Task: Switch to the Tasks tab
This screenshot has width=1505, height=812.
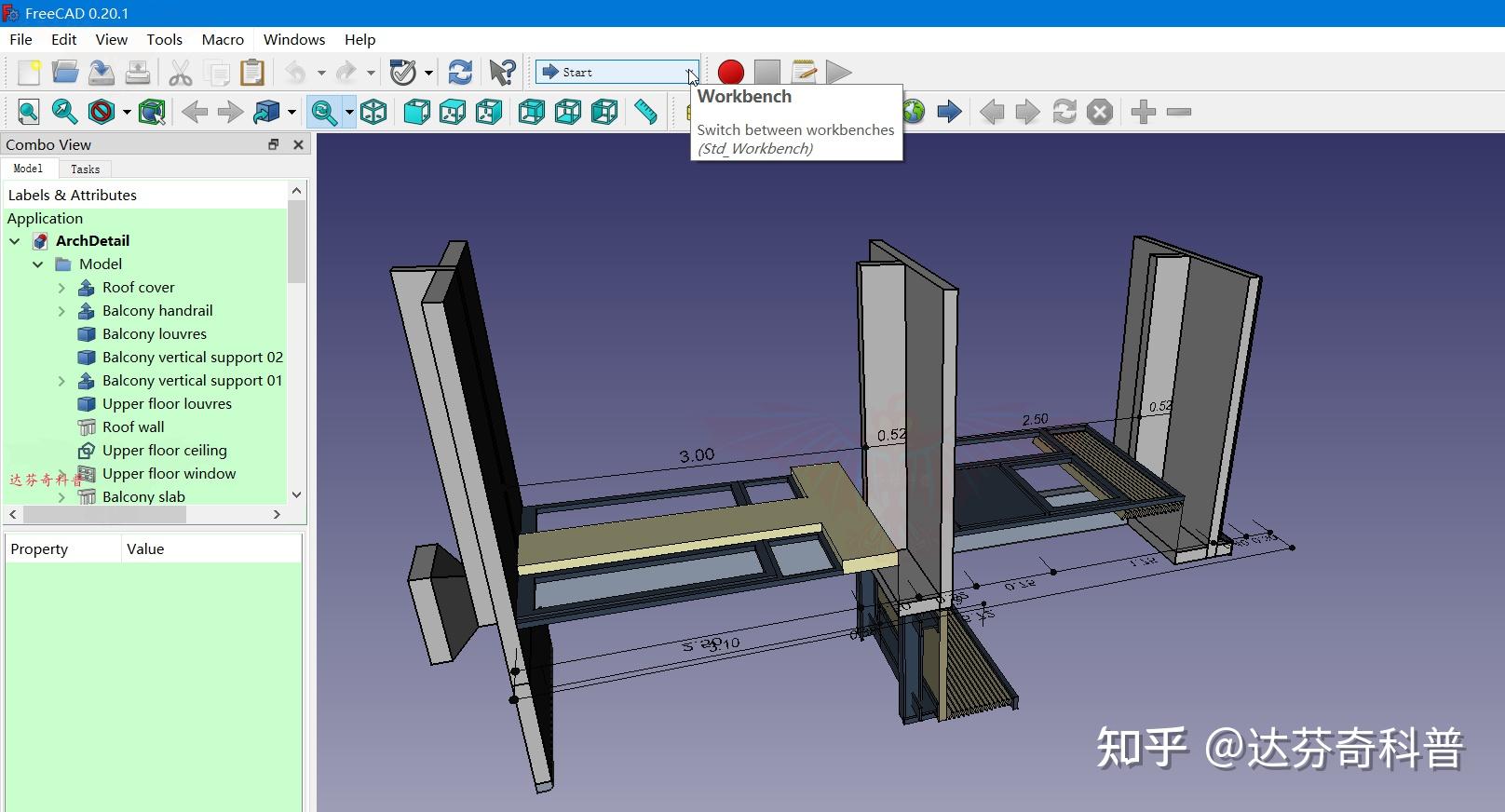Action: click(x=85, y=169)
